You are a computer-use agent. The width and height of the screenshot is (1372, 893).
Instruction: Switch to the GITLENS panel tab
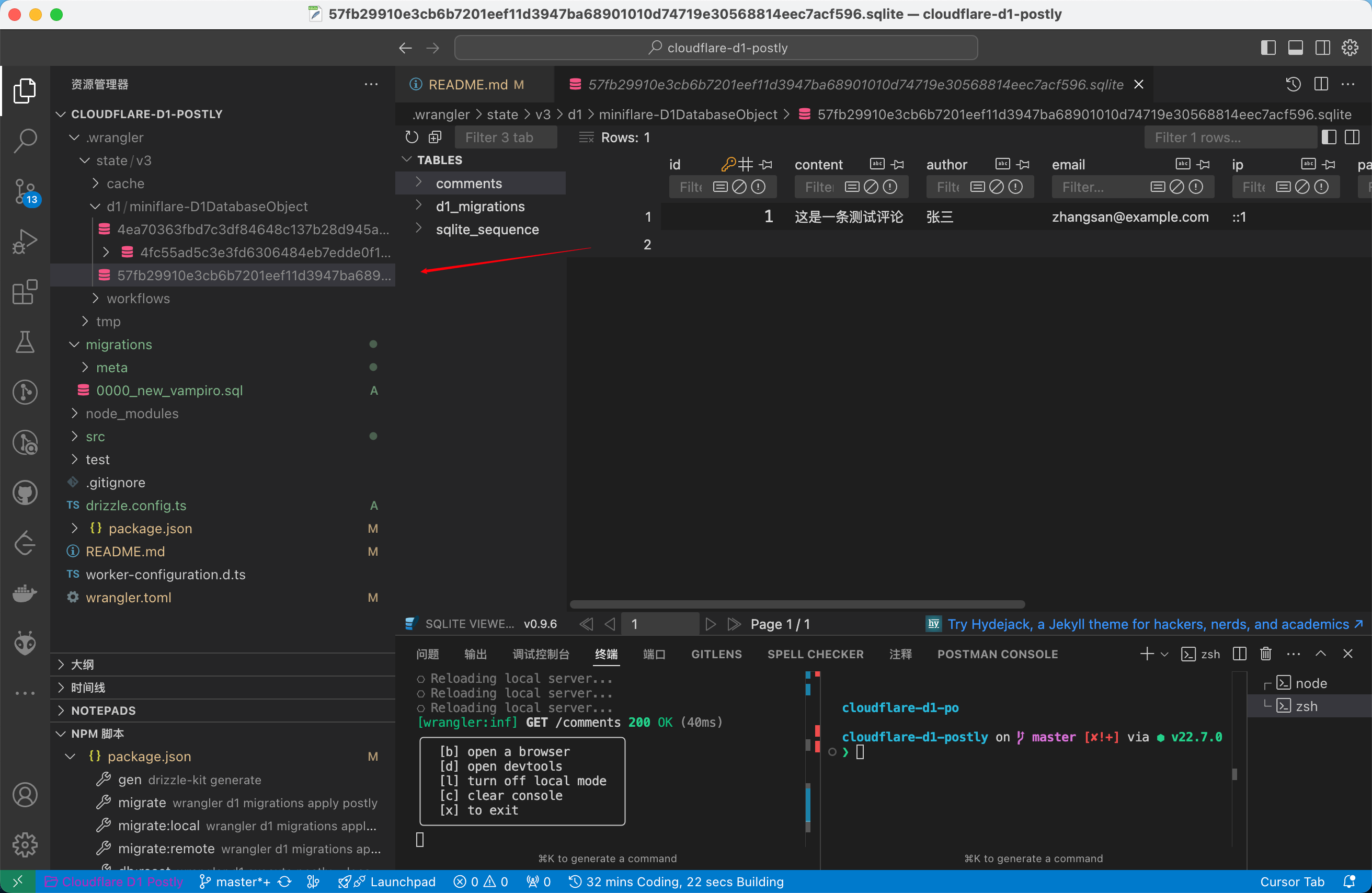tap(716, 654)
